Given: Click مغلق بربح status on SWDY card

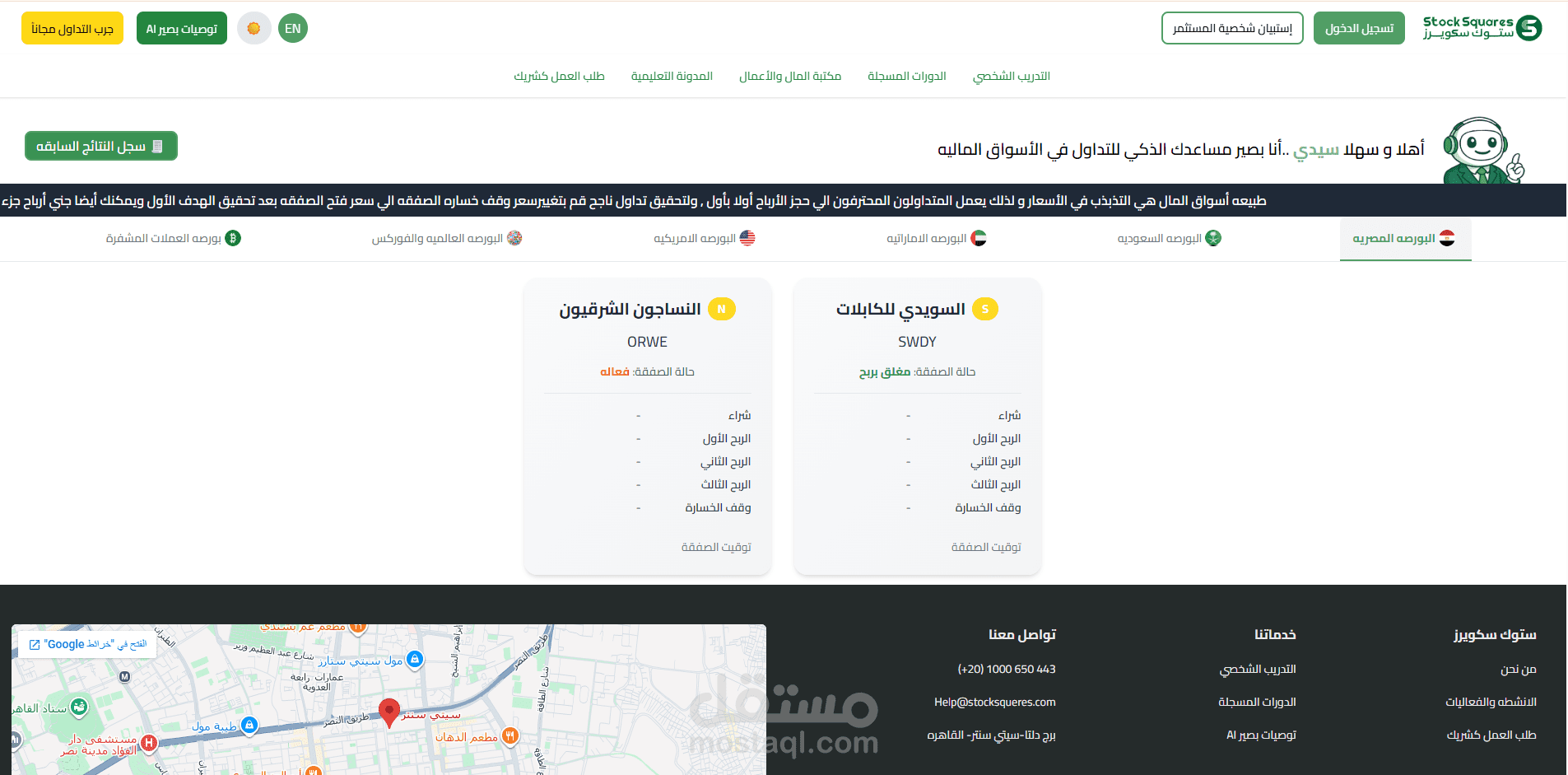Looking at the screenshot, I should [885, 371].
